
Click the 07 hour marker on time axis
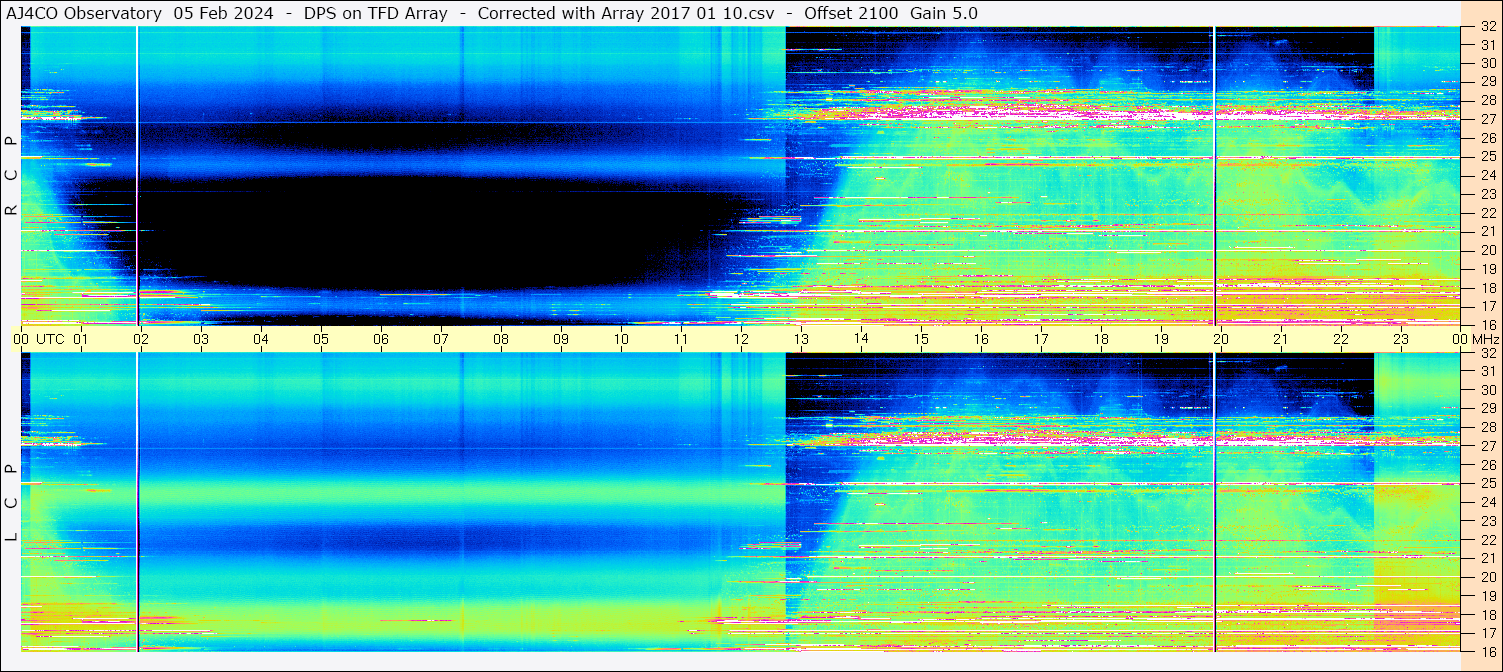pyautogui.click(x=441, y=340)
